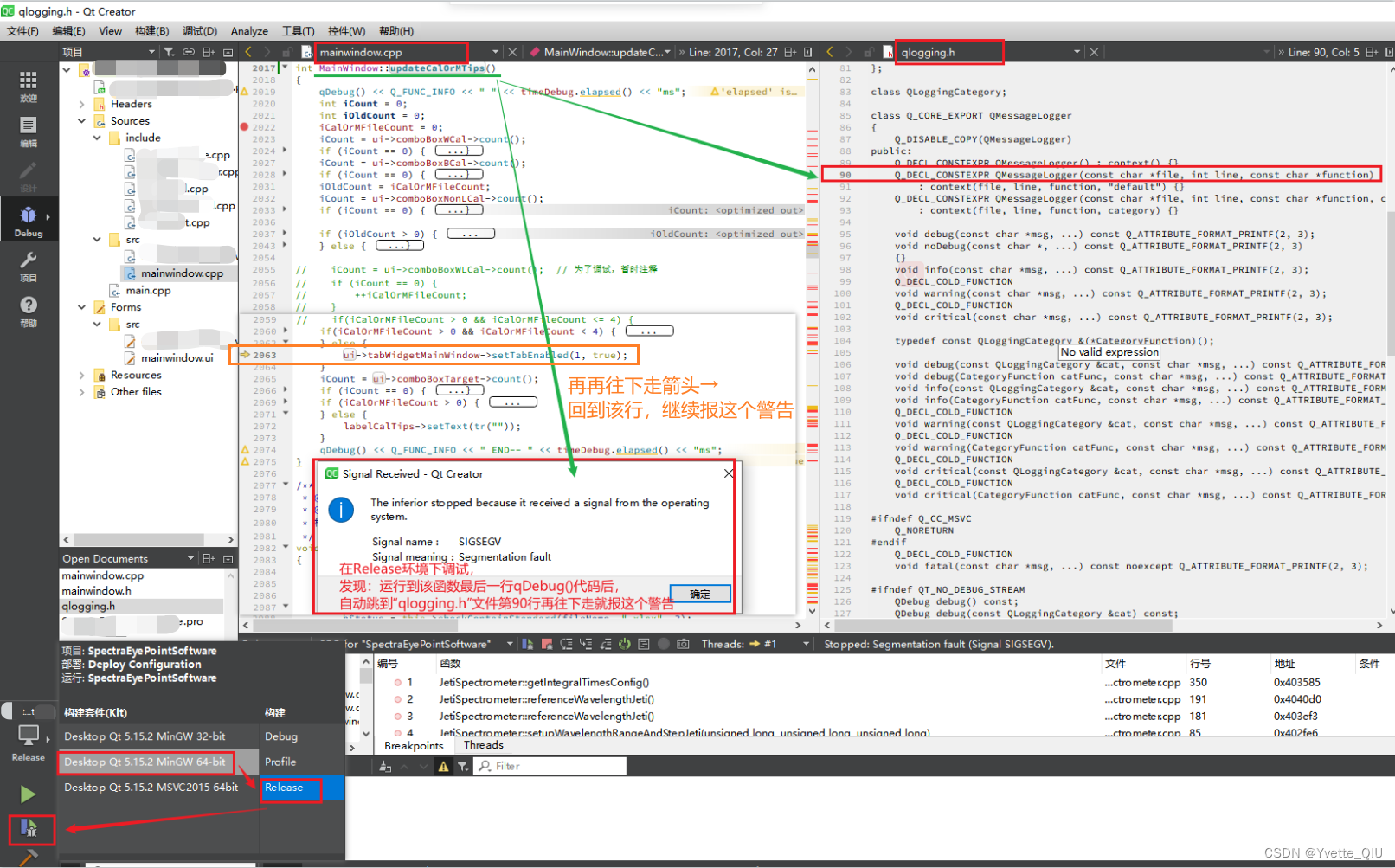The width and height of the screenshot is (1395, 868).
Task: Go back in mainwindow.cpp editor history
Action: click(248, 52)
